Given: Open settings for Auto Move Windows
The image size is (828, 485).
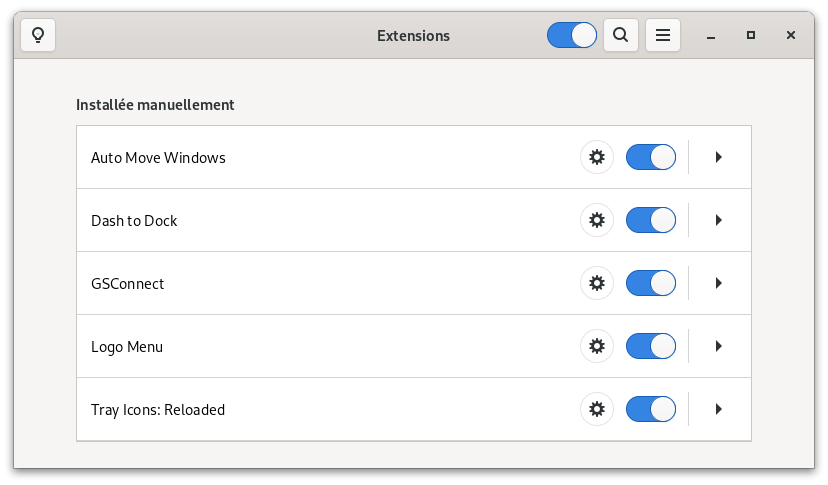Looking at the screenshot, I should 597,157.
